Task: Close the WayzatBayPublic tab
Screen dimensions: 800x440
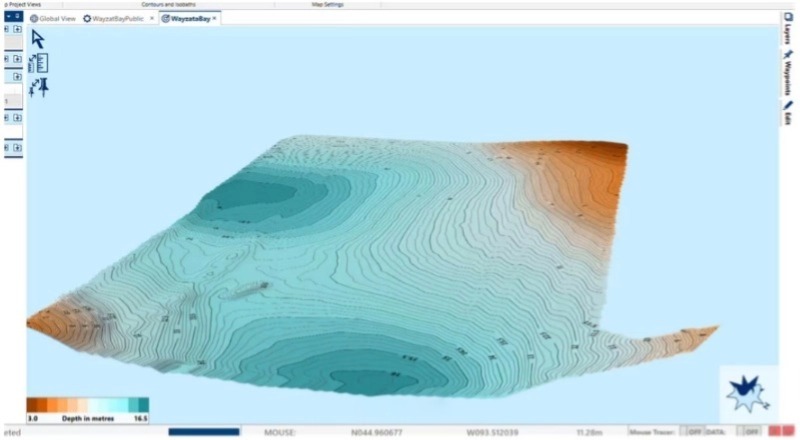Action: [x=152, y=18]
